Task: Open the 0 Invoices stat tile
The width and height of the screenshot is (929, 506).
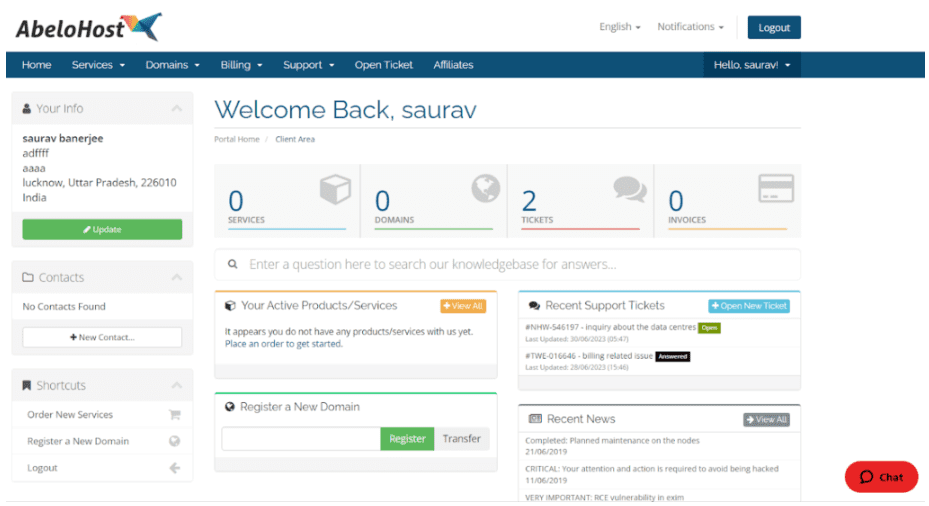Action: click(728, 201)
